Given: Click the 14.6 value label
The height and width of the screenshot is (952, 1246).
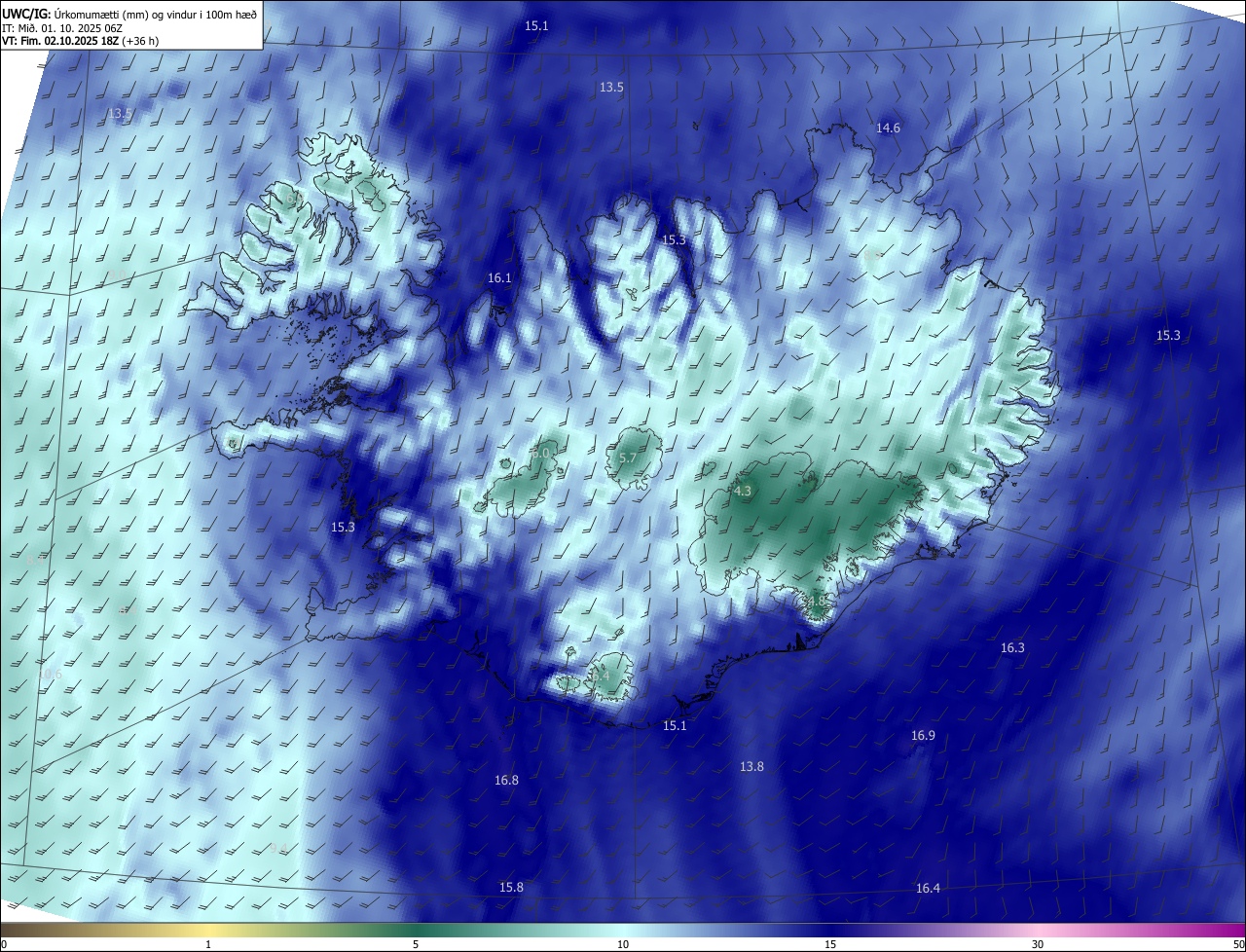Looking at the screenshot, I should point(888,128).
